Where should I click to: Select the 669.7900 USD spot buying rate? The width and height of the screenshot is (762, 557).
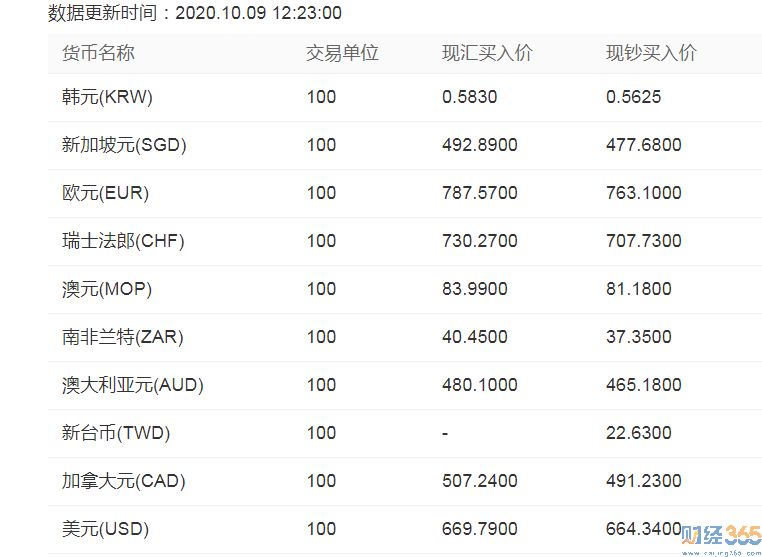click(479, 529)
